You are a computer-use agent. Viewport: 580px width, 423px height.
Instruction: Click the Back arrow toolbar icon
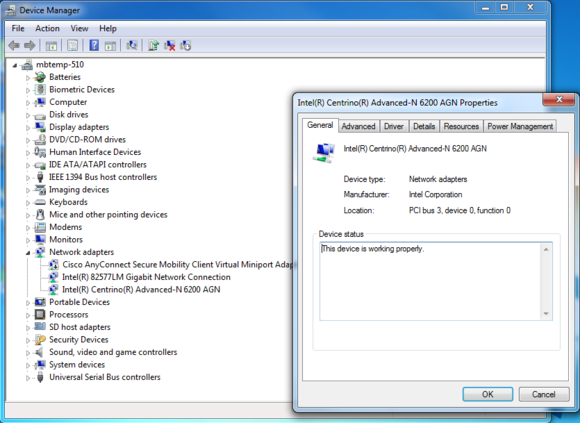(x=14, y=45)
